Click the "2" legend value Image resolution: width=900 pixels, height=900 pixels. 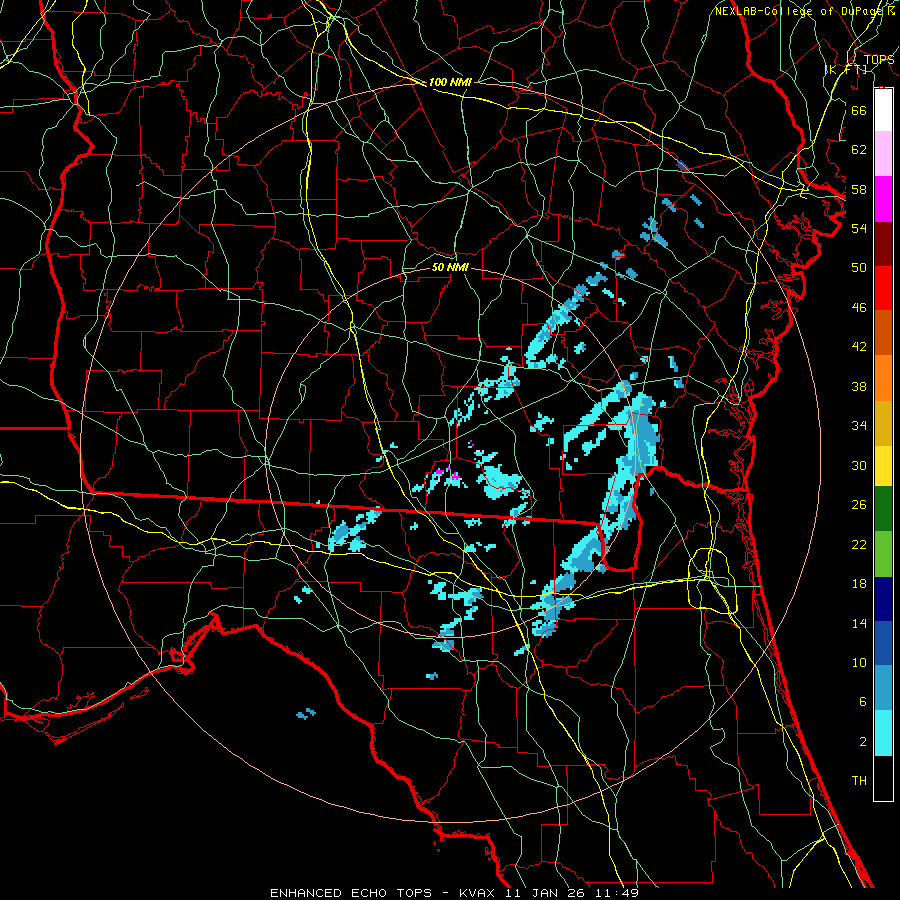[862, 742]
